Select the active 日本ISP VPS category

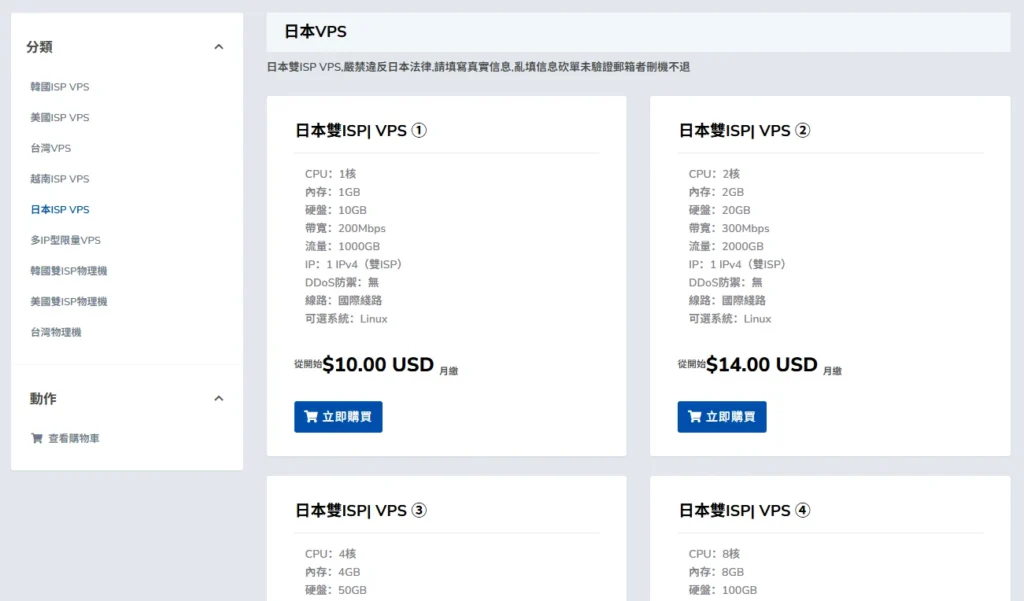pyautogui.click(x=60, y=210)
